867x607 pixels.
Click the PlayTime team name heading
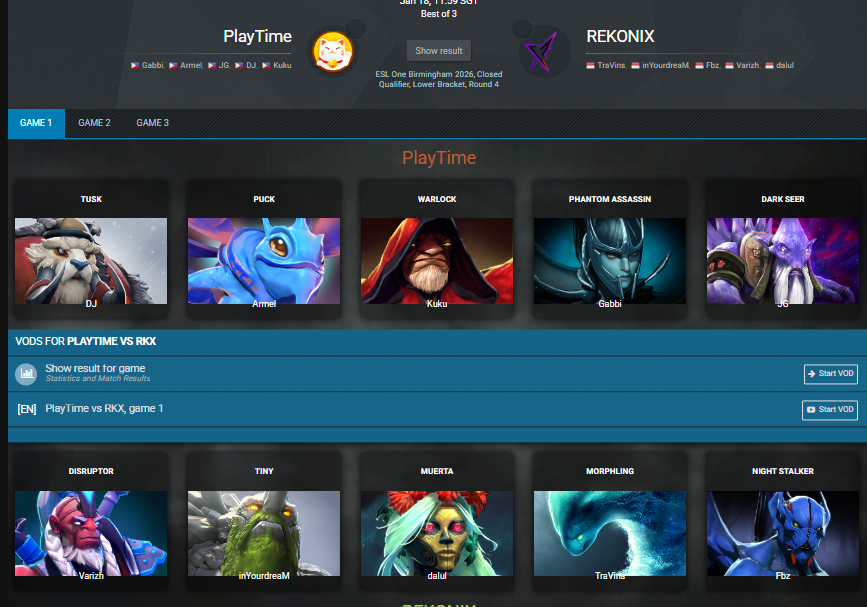click(x=257, y=37)
